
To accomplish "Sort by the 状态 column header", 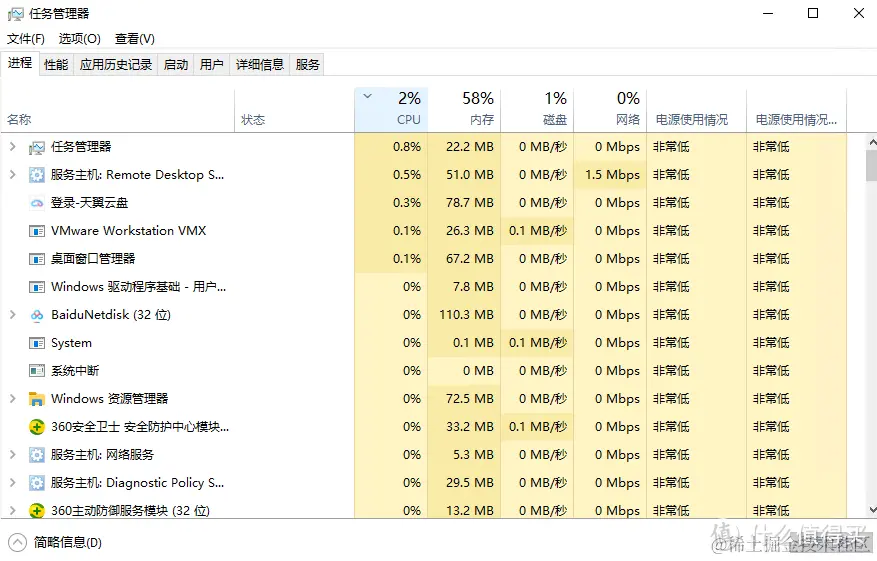I will pos(294,110).
